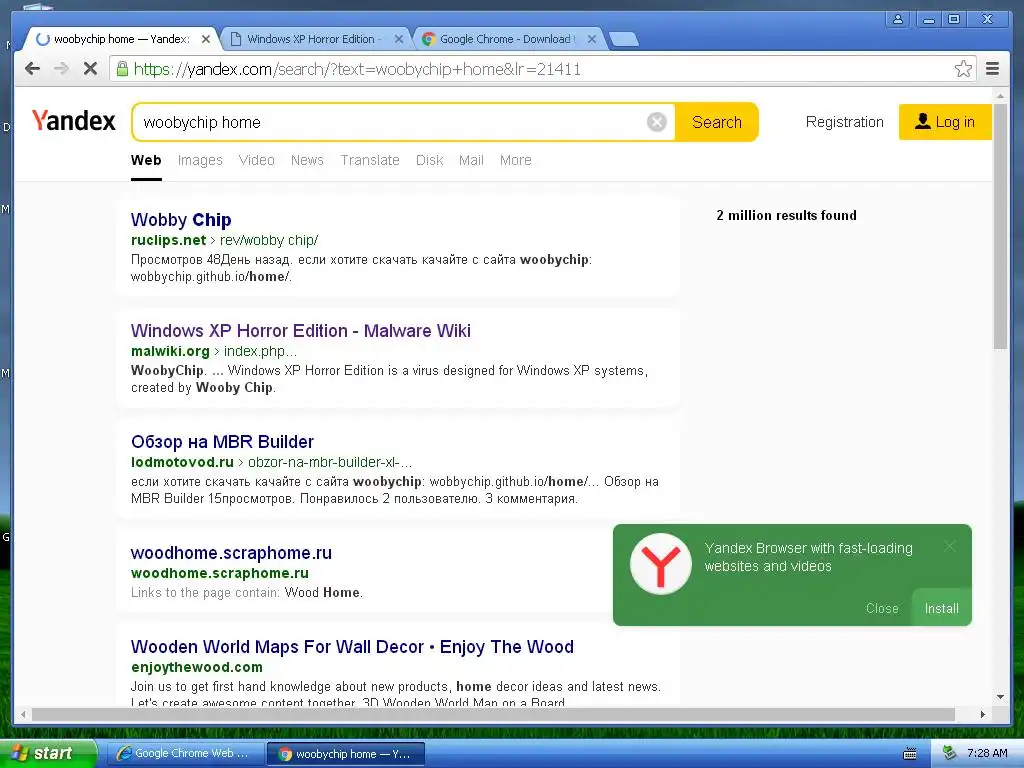The height and width of the screenshot is (768, 1024).
Task: Click the lodmotovod.ru green URL
Action: 182,462
